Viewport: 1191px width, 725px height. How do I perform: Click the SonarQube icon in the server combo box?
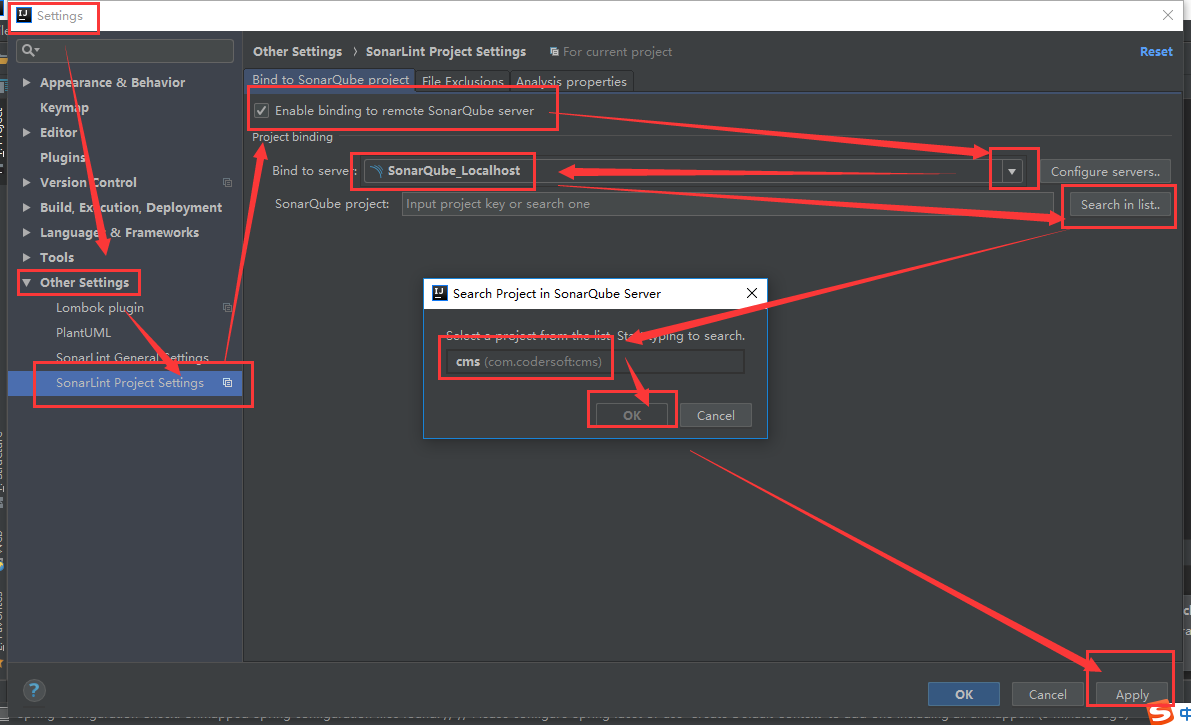pyautogui.click(x=376, y=171)
